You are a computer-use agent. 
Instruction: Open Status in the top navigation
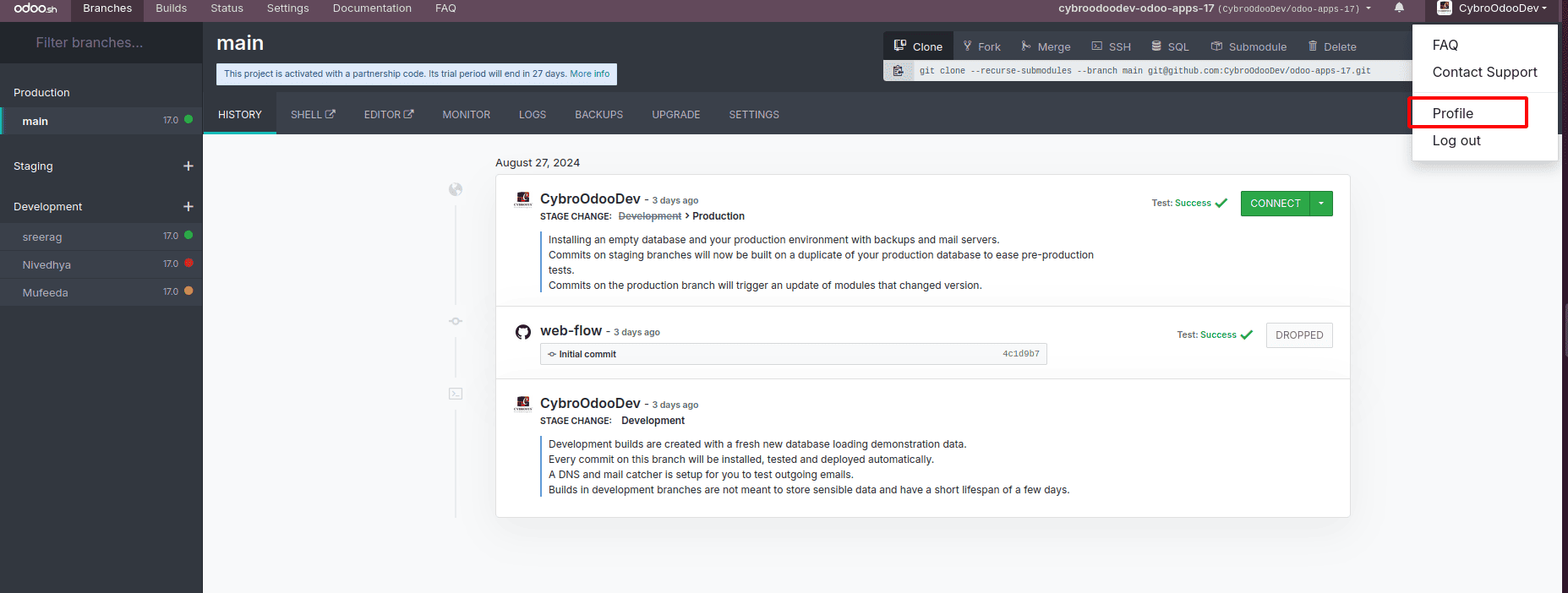click(x=227, y=8)
